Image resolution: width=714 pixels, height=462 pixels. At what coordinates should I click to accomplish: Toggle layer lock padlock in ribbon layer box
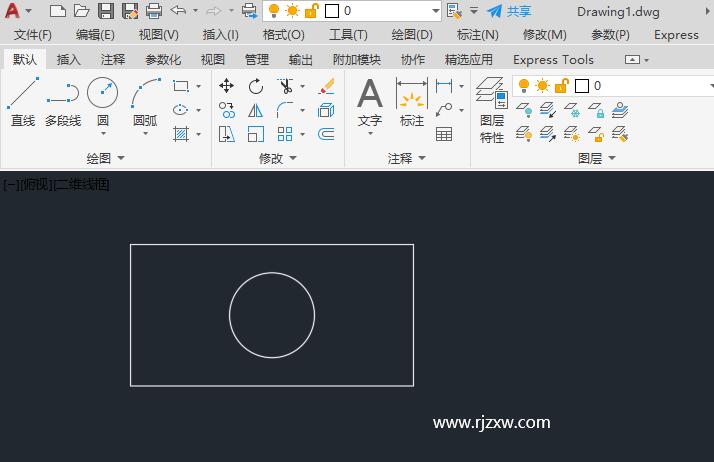pyautogui.click(x=562, y=86)
